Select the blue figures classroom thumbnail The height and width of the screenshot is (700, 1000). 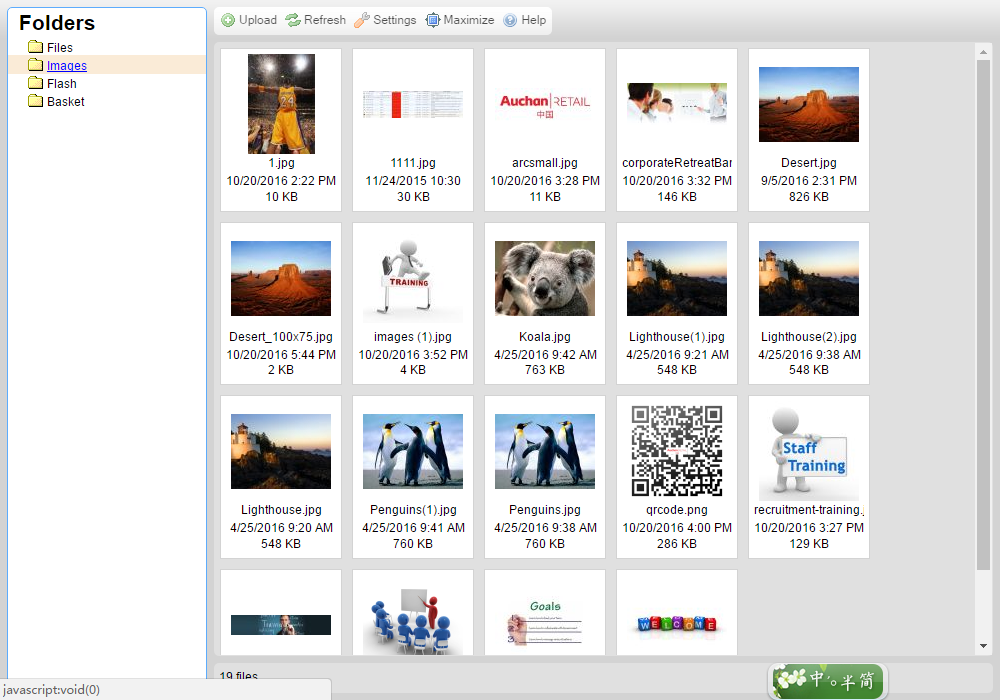[x=413, y=622]
